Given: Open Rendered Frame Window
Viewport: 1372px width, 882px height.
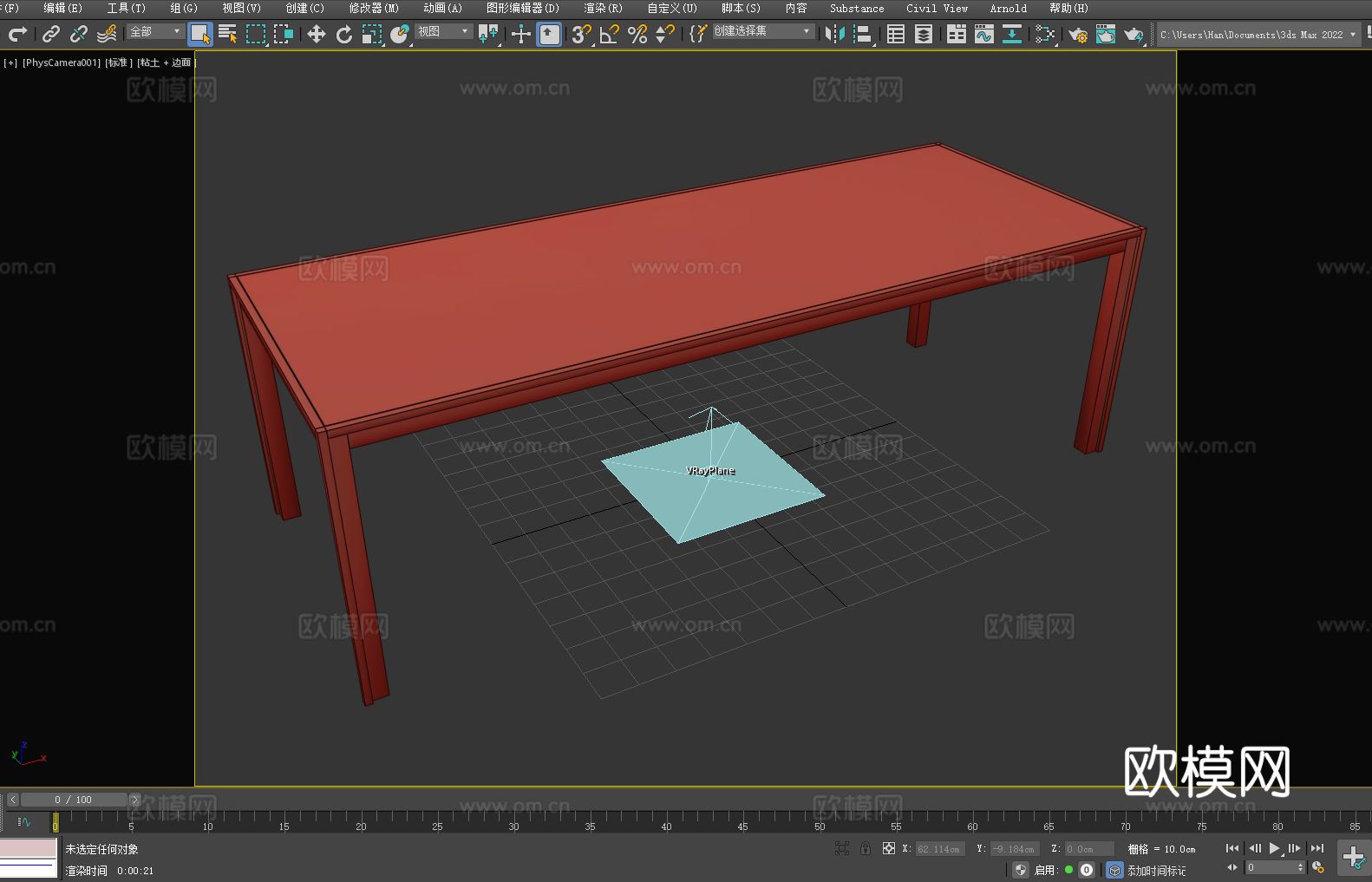Looking at the screenshot, I should coord(1106,34).
